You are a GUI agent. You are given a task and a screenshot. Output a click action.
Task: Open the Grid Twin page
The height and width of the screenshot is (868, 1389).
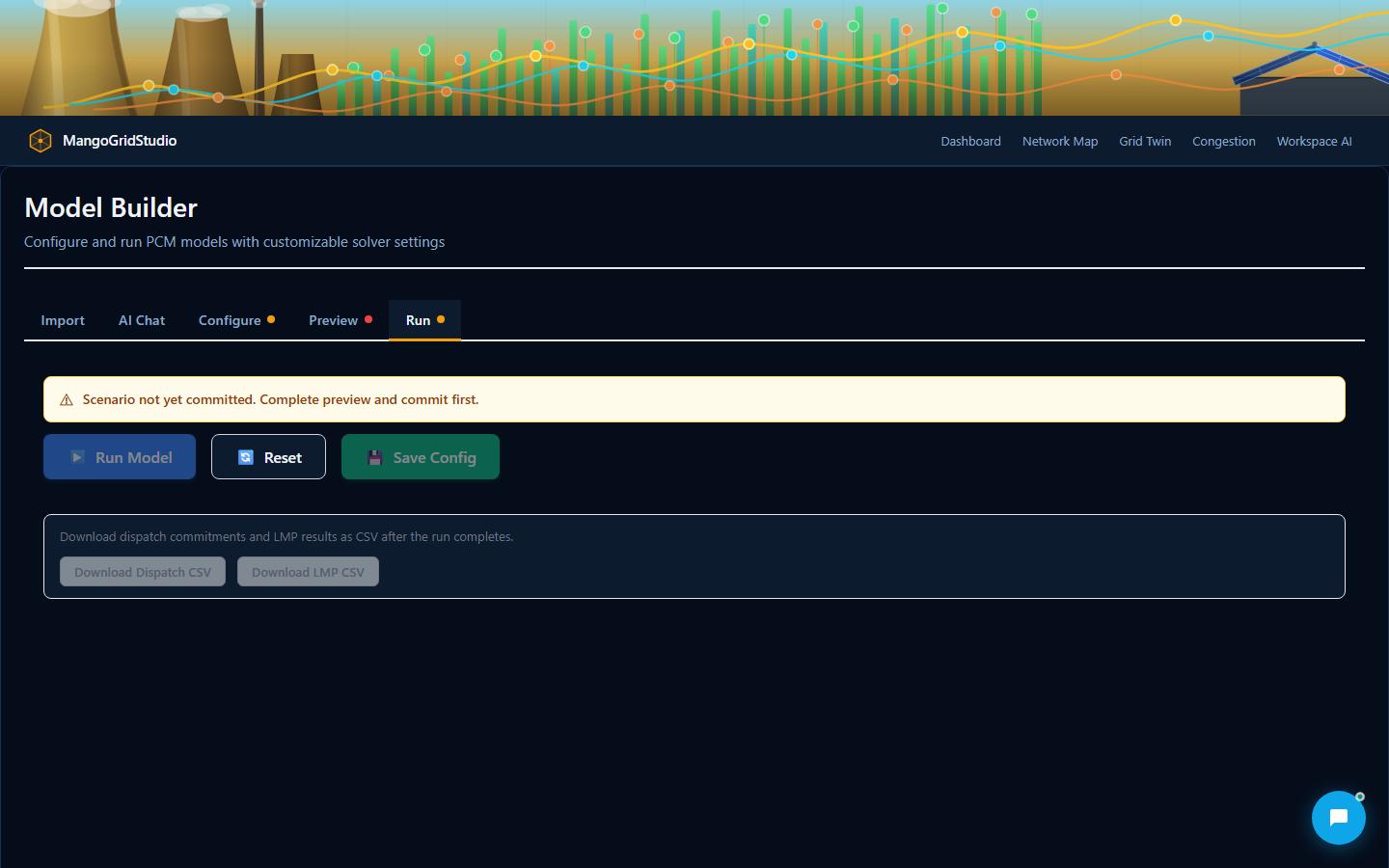pos(1145,141)
